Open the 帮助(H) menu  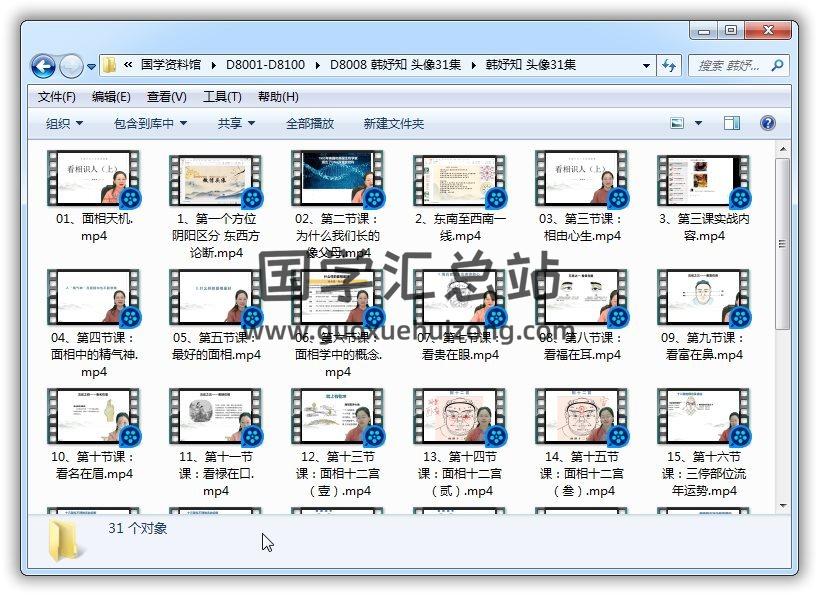click(x=278, y=97)
